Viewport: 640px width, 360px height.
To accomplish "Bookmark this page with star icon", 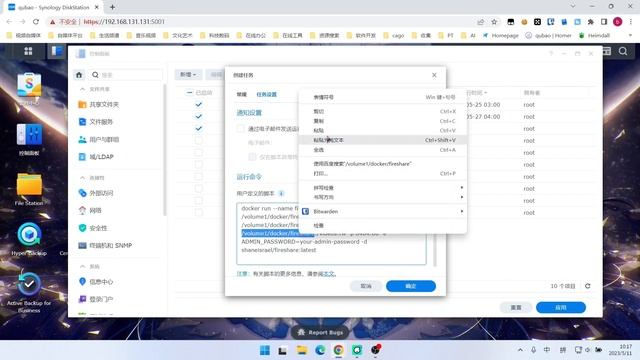I will tap(494, 22).
